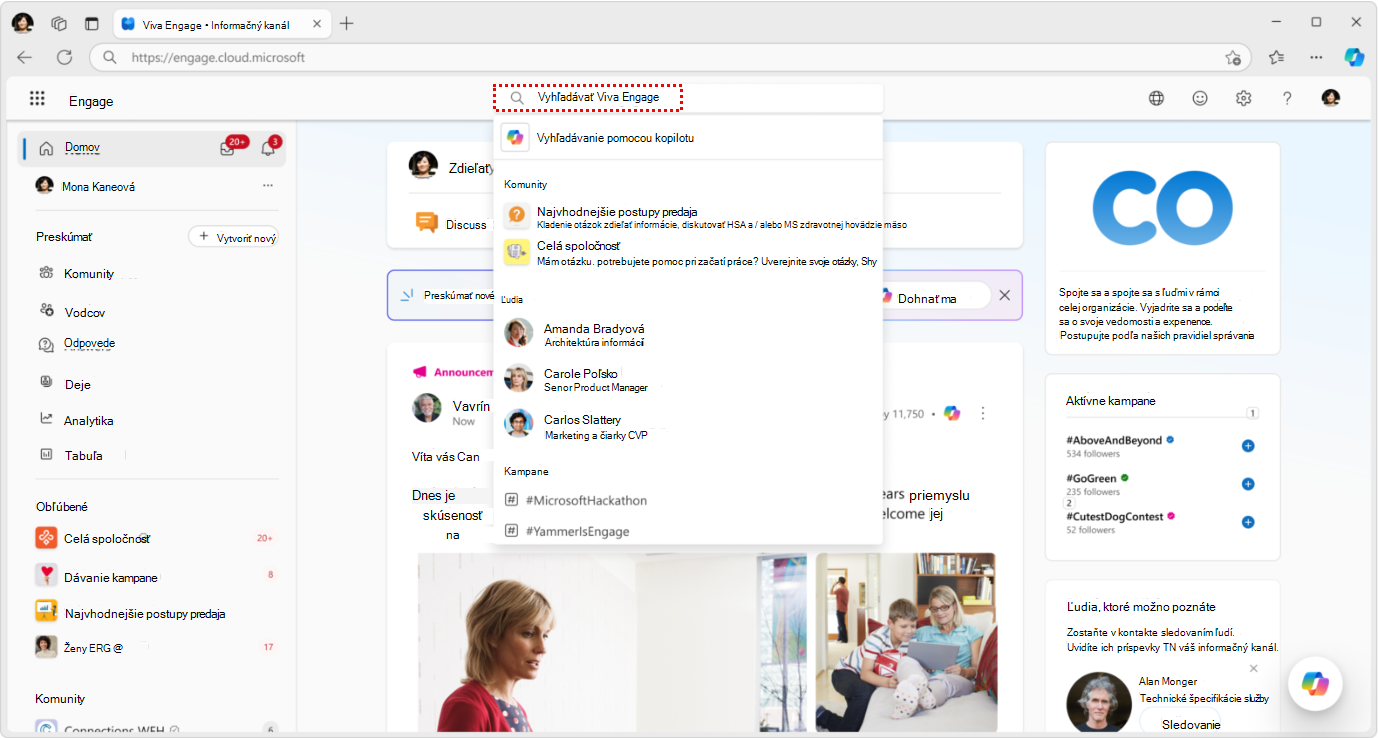
Task: Open the #GoGreen campaign link
Action: (1091, 478)
